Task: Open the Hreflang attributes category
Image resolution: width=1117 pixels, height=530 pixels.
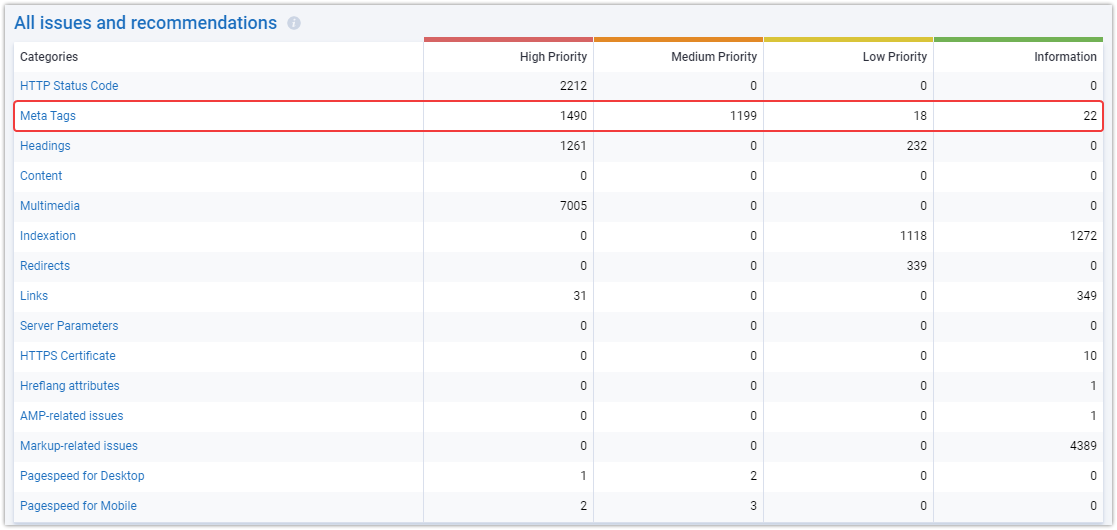Action: 70,385
